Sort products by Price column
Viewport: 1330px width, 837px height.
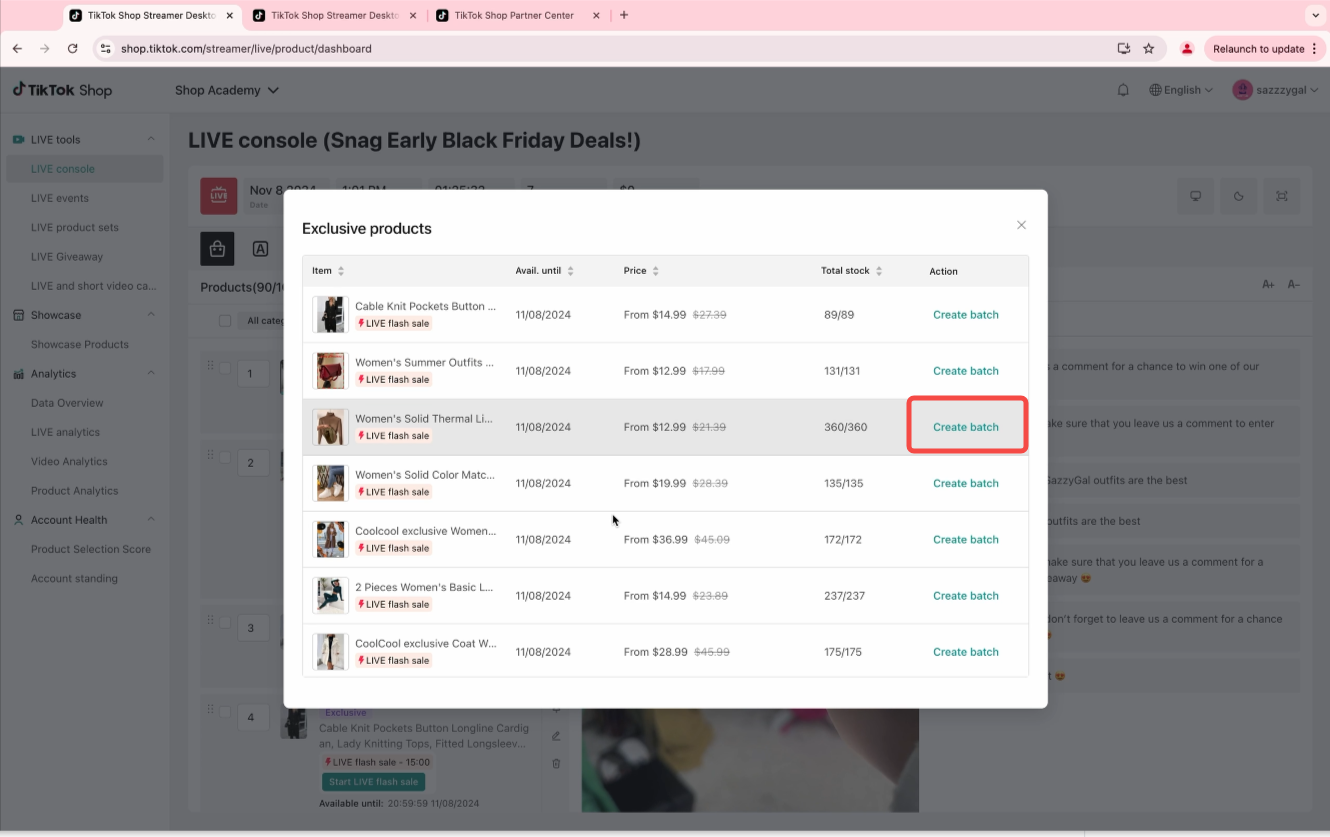point(655,271)
